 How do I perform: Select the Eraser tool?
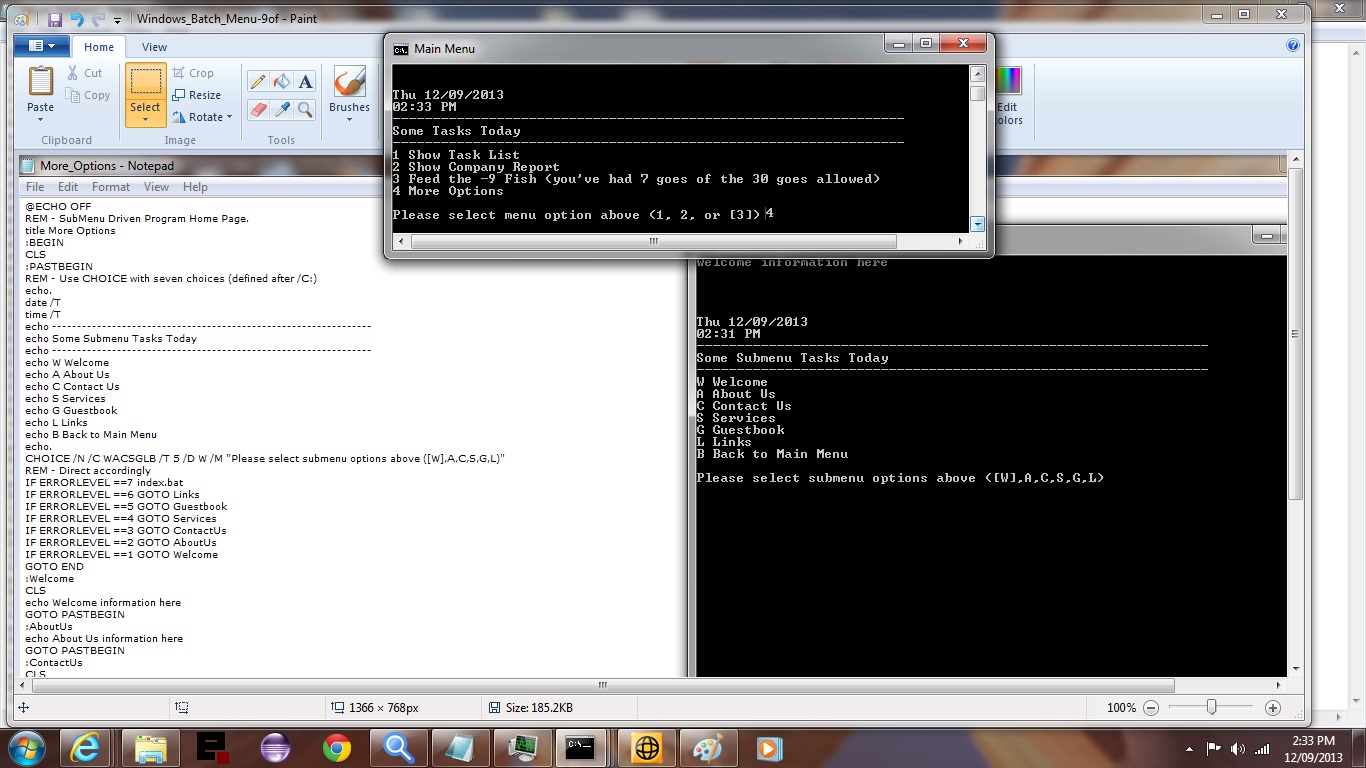tap(257, 109)
